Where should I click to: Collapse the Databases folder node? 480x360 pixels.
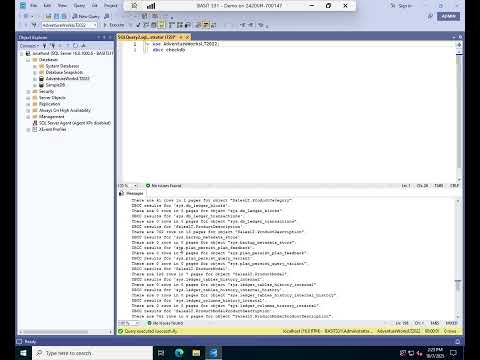click(x=28, y=60)
